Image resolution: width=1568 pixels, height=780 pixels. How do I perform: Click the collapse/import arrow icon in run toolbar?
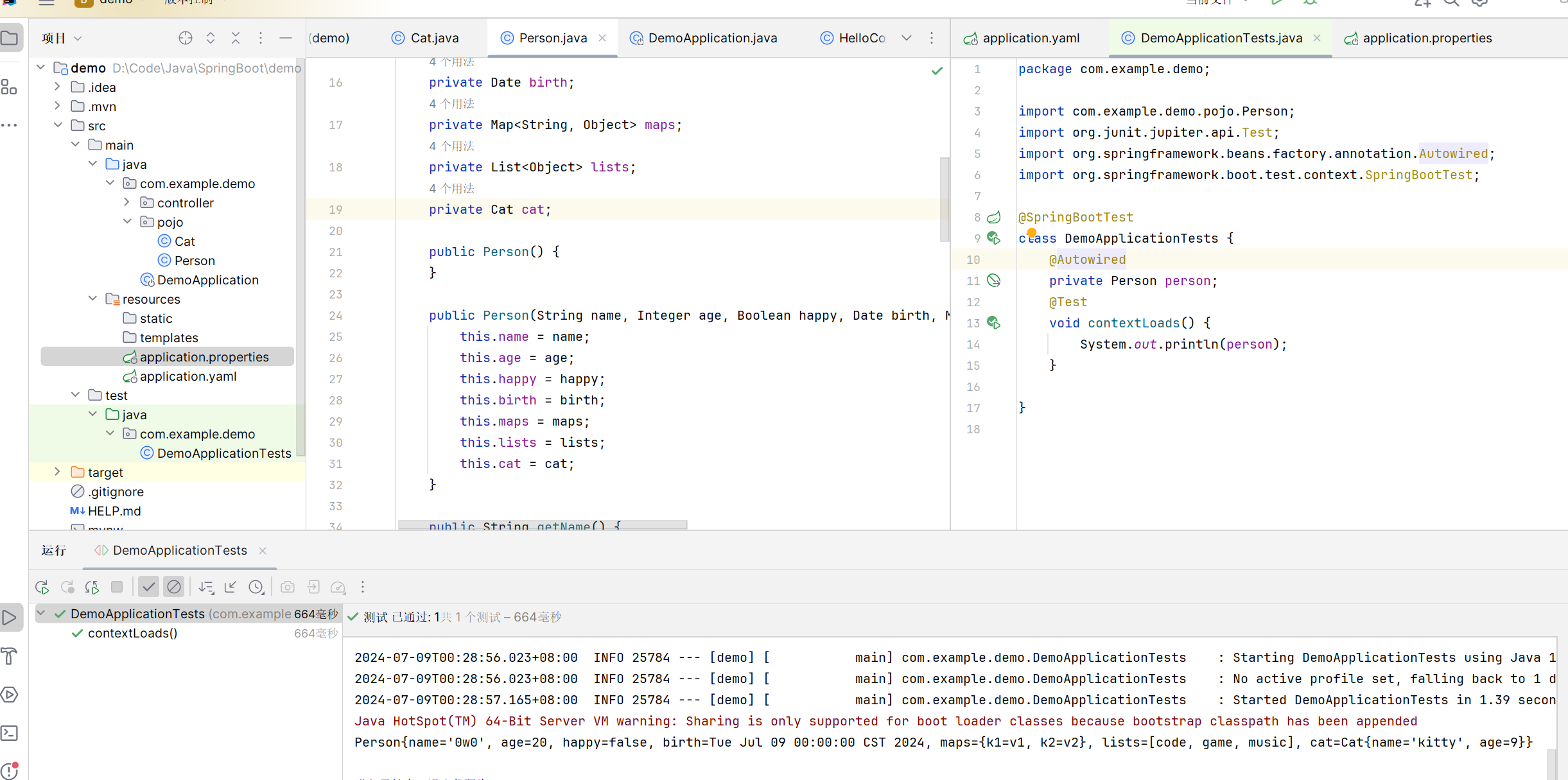click(x=231, y=587)
